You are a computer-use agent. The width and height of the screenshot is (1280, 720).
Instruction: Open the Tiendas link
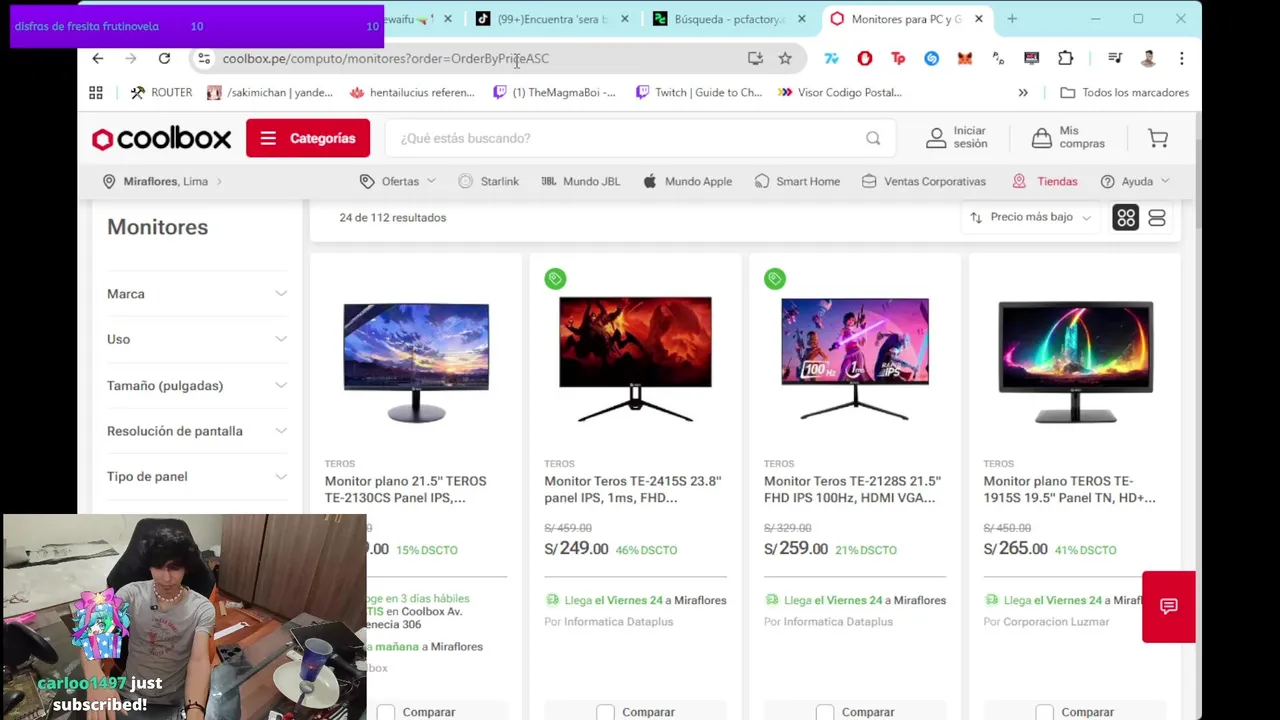pyautogui.click(x=1045, y=181)
